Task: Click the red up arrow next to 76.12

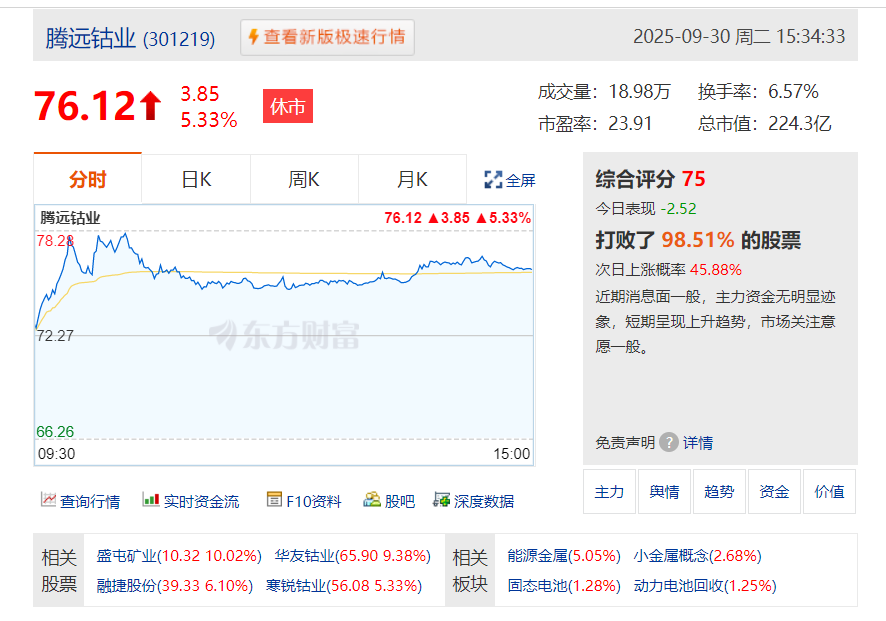Action: pos(150,107)
